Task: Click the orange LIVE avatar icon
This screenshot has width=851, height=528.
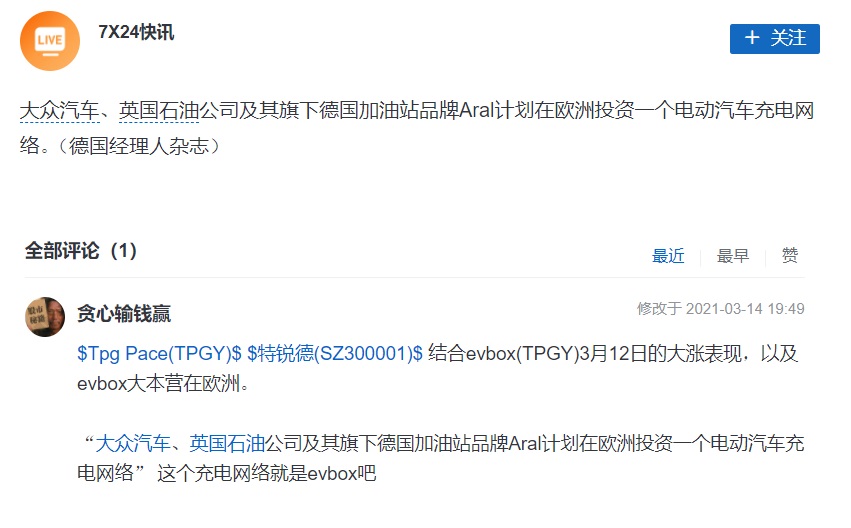Action: [x=50, y=41]
